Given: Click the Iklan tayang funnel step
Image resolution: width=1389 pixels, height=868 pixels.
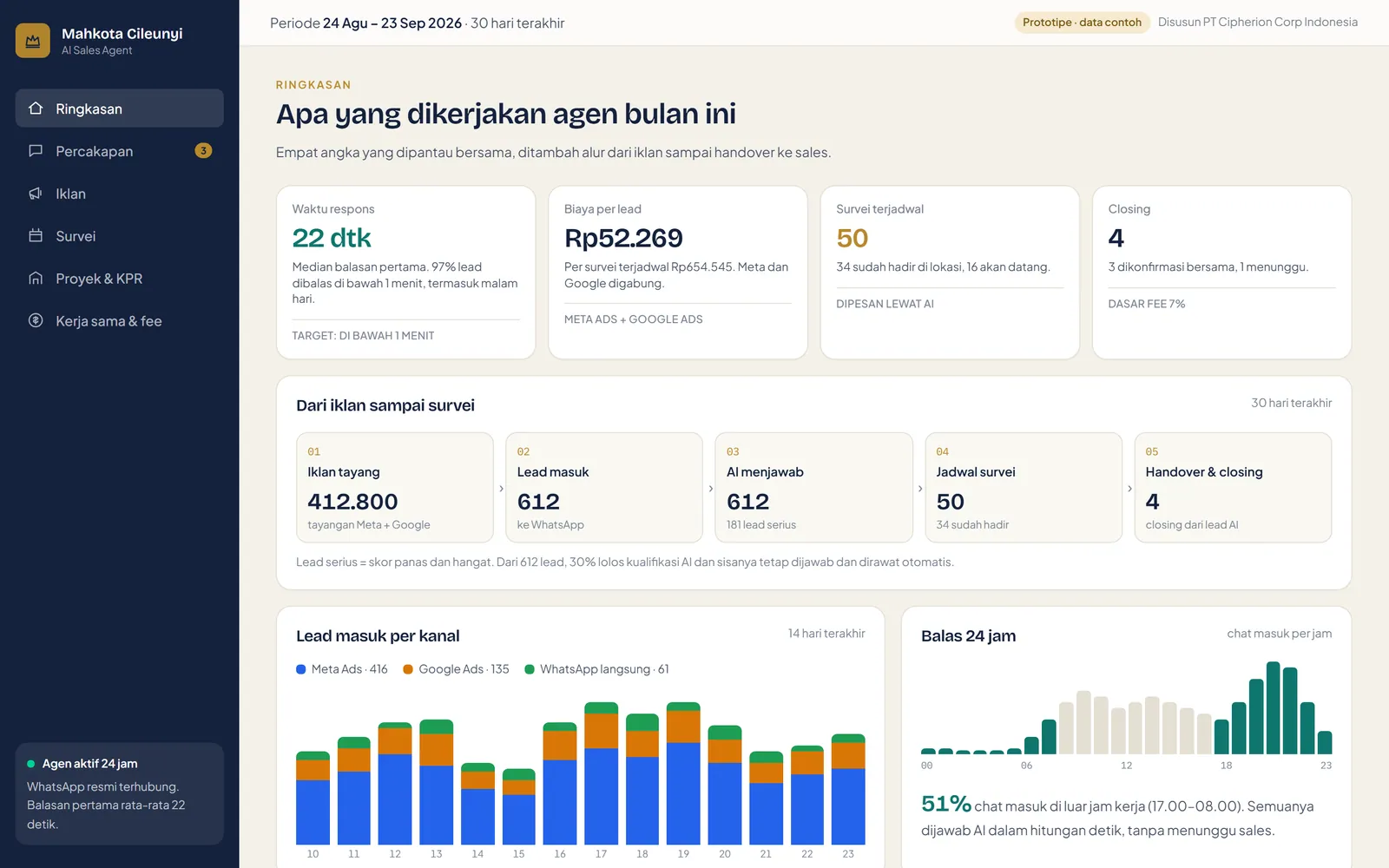Looking at the screenshot, I should pyautogui.click(x=395, y=488).
